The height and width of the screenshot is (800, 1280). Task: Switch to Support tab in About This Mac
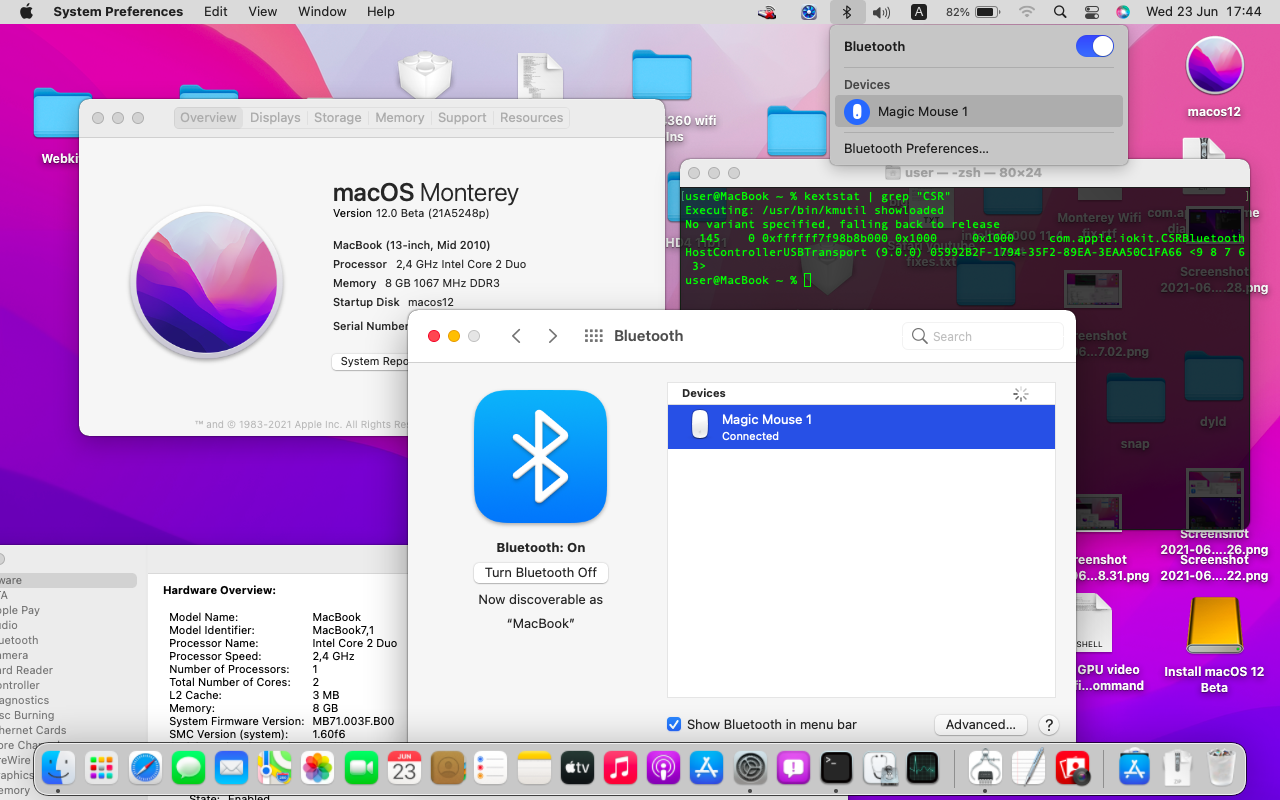tap(462, 117)
